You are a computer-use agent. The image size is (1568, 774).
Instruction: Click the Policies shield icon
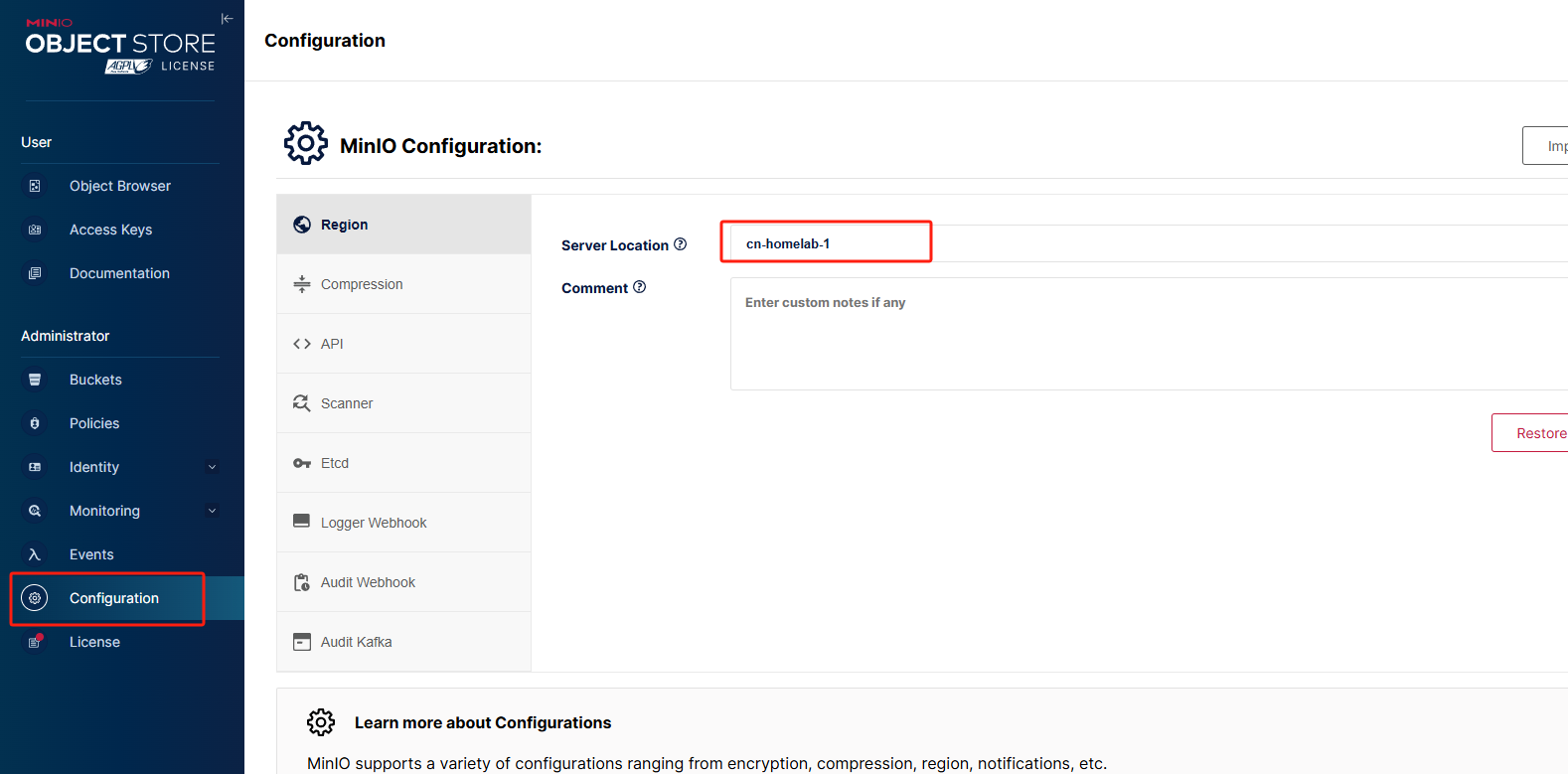(35, 423)
